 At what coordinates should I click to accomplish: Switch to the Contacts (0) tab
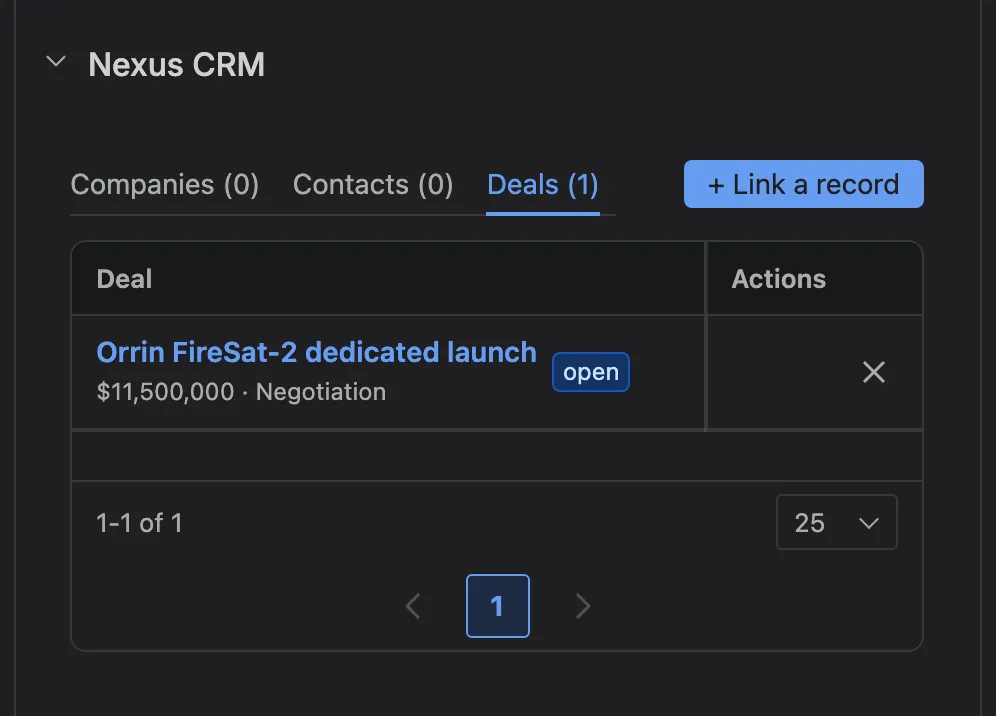click(x=373, y=185)
